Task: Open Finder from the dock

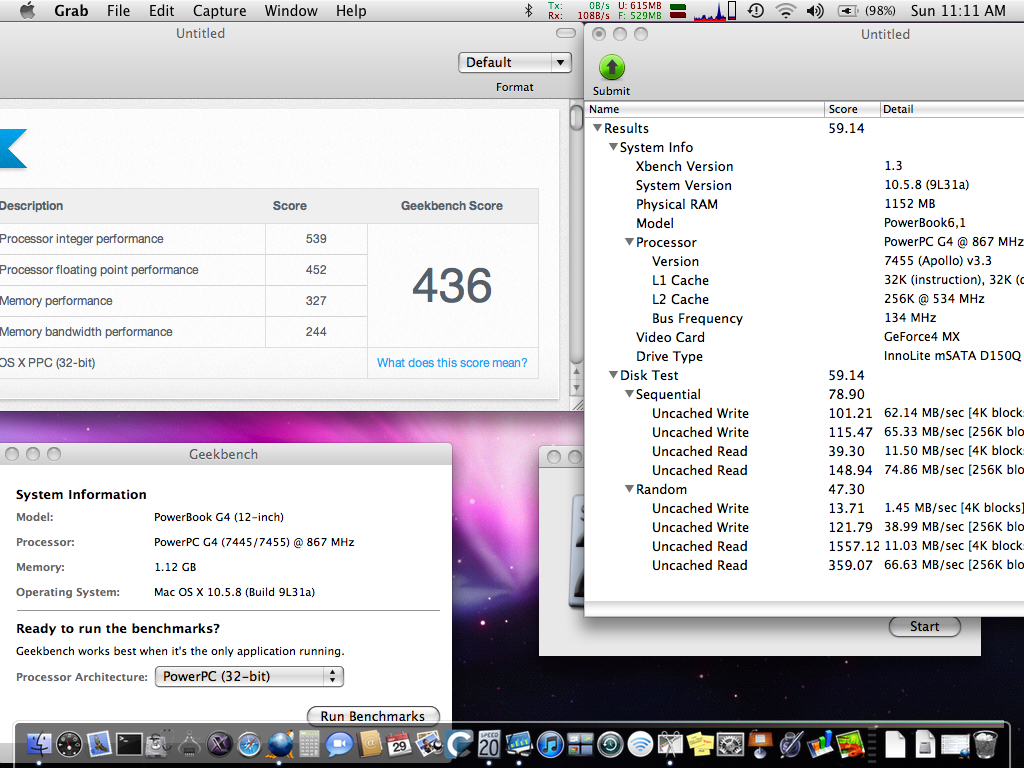Action: coord(39,744)
